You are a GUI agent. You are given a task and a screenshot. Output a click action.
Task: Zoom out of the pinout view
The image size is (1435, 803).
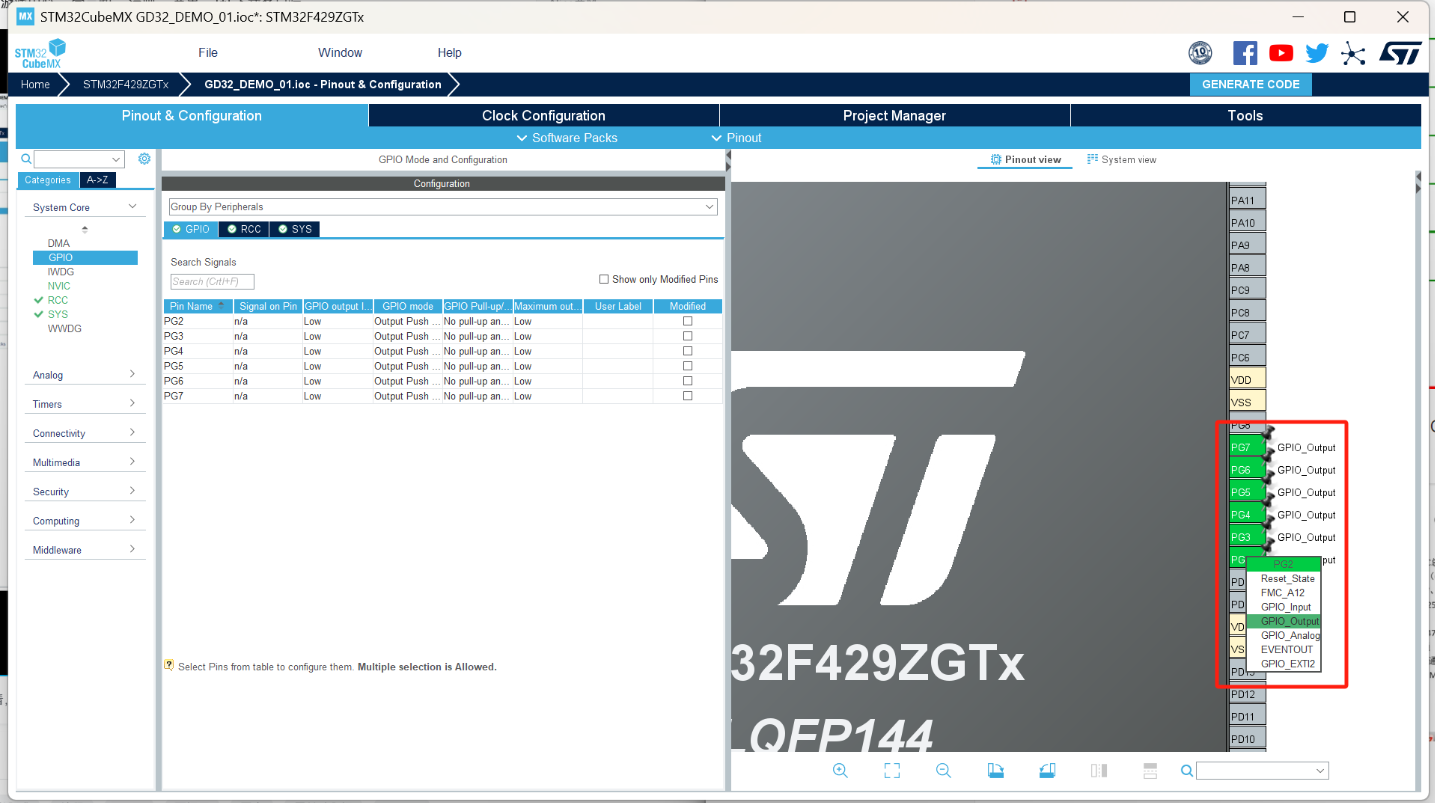click(x=943, y=770)
